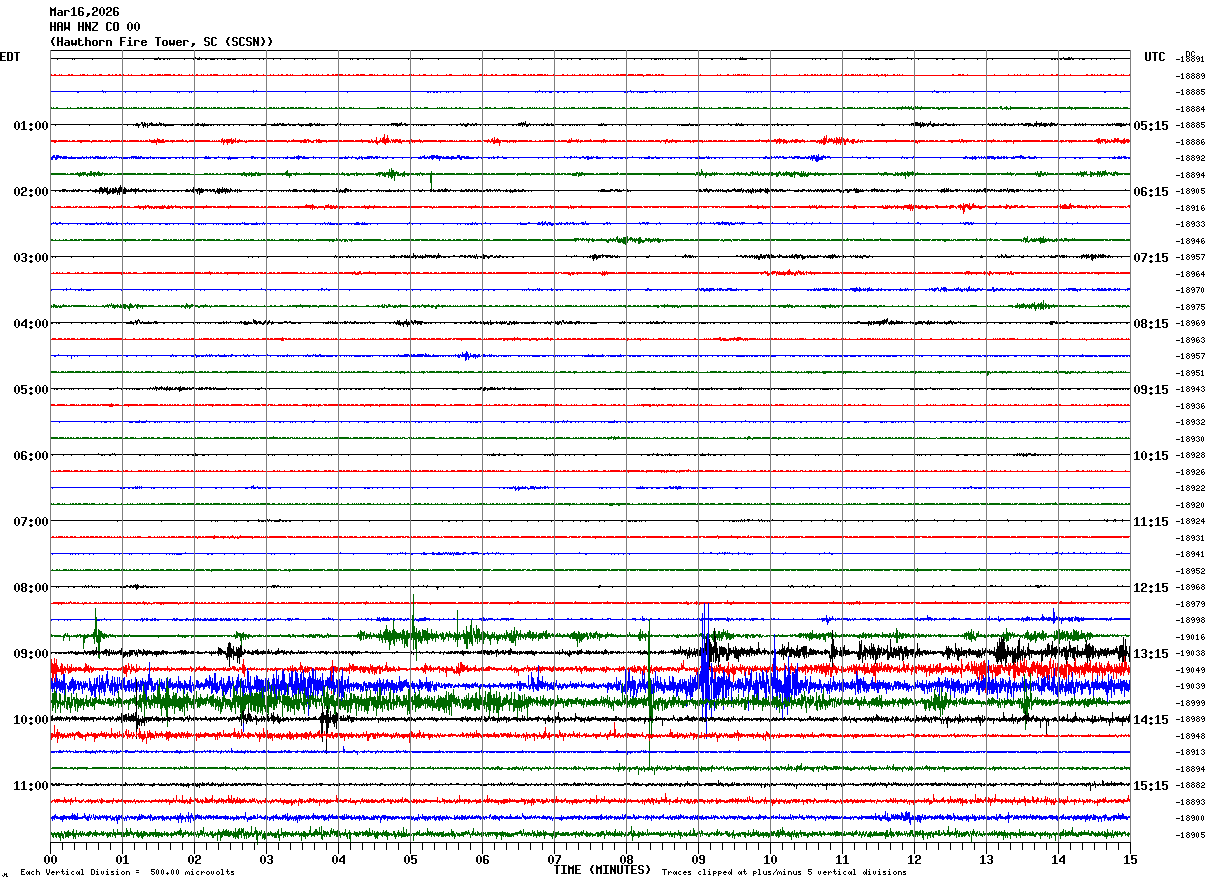
Task: Select the 06:00 EDT row label
Action: point(30,456)
